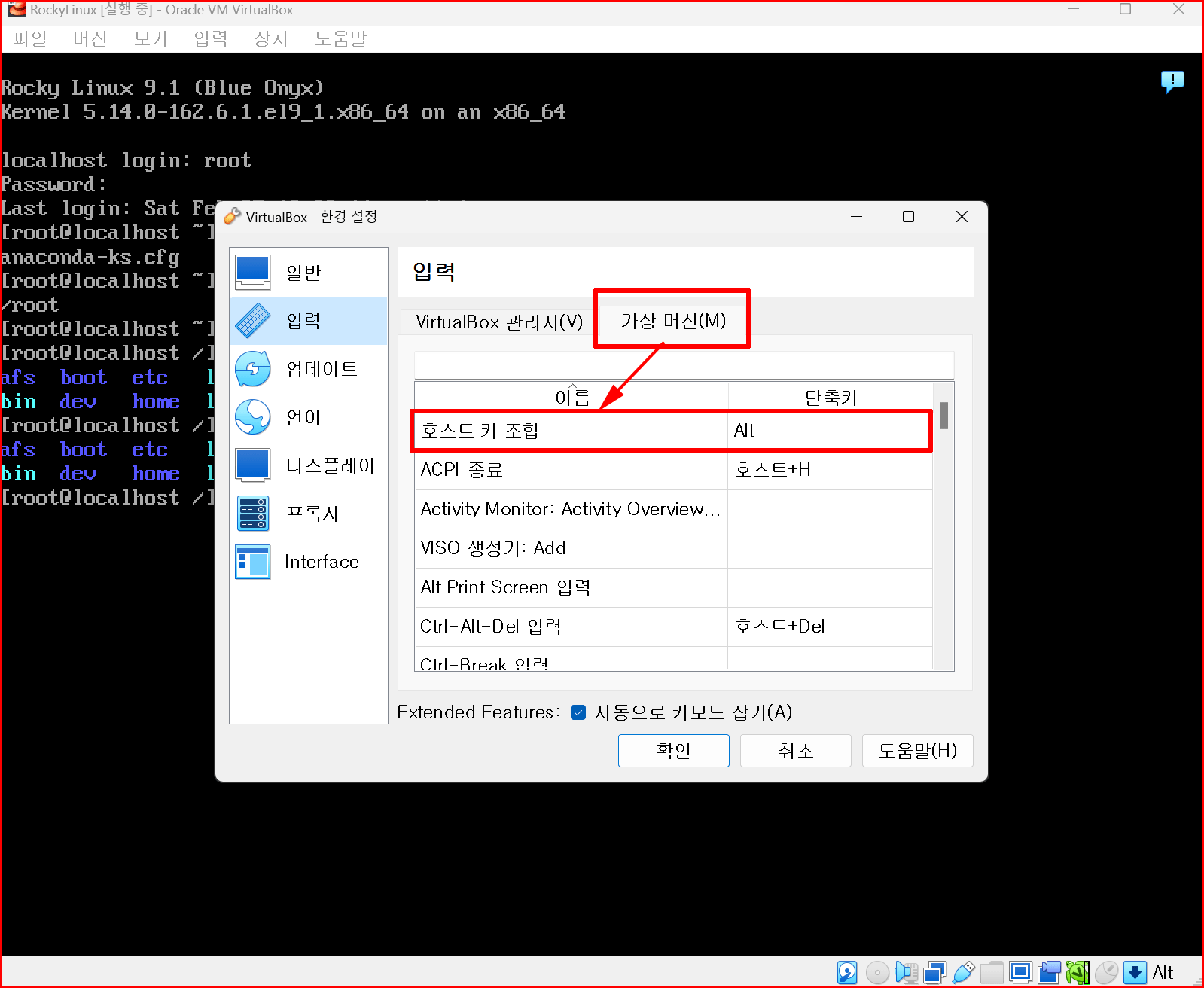Minimize the 환경 설정 dialog
The height and width of the screenshot is (988, 1204).
tap(856, 217)
